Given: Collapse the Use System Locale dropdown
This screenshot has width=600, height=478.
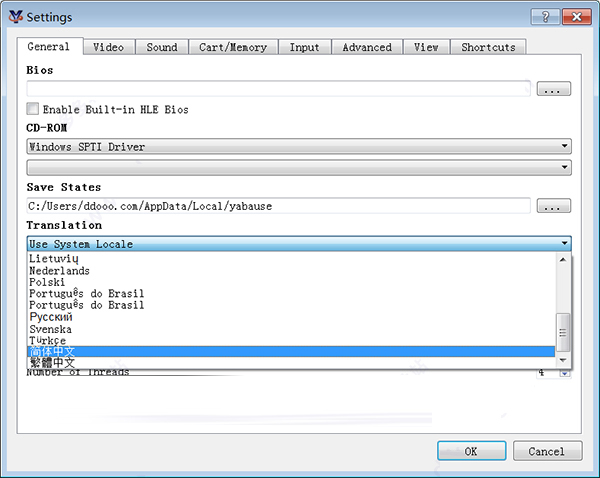Looking at the screenshot, I should [x=299, y=244].
